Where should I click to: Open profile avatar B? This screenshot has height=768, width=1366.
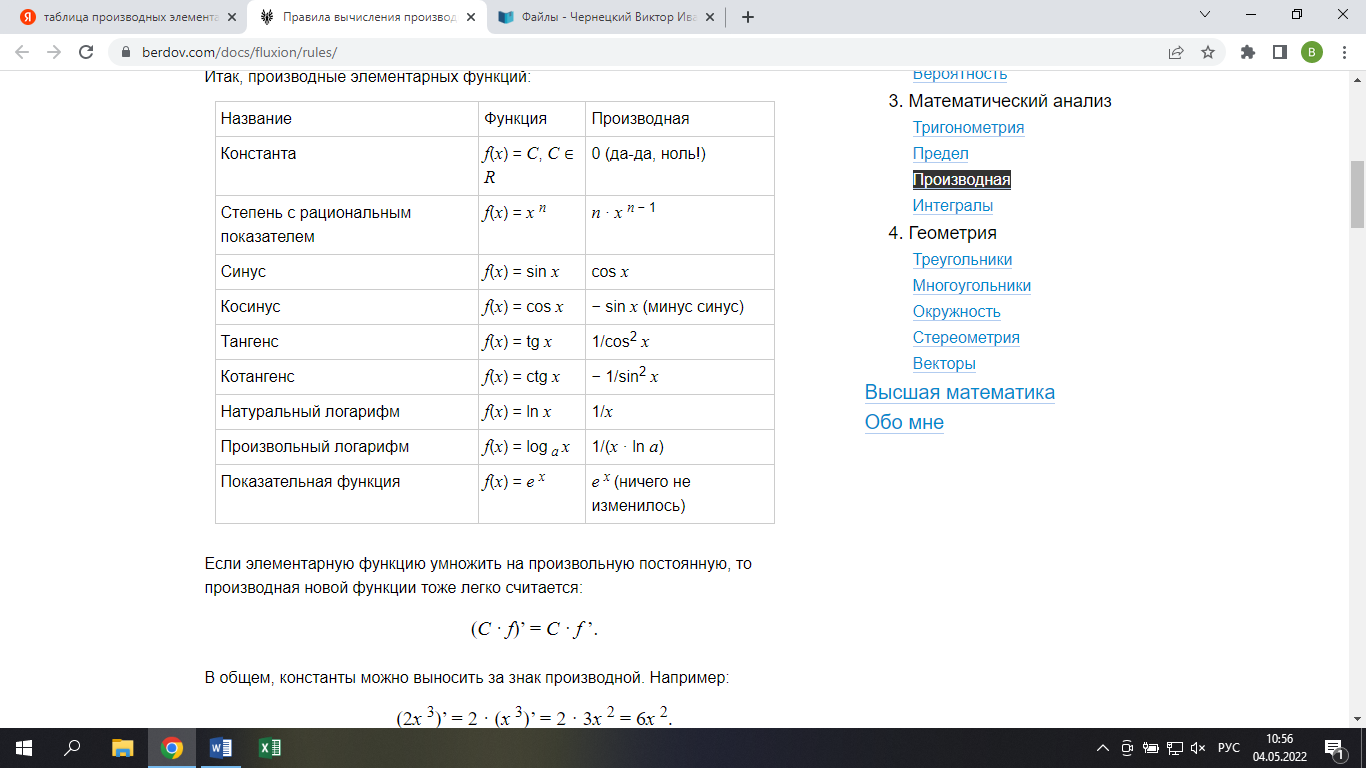point(1311,52)
